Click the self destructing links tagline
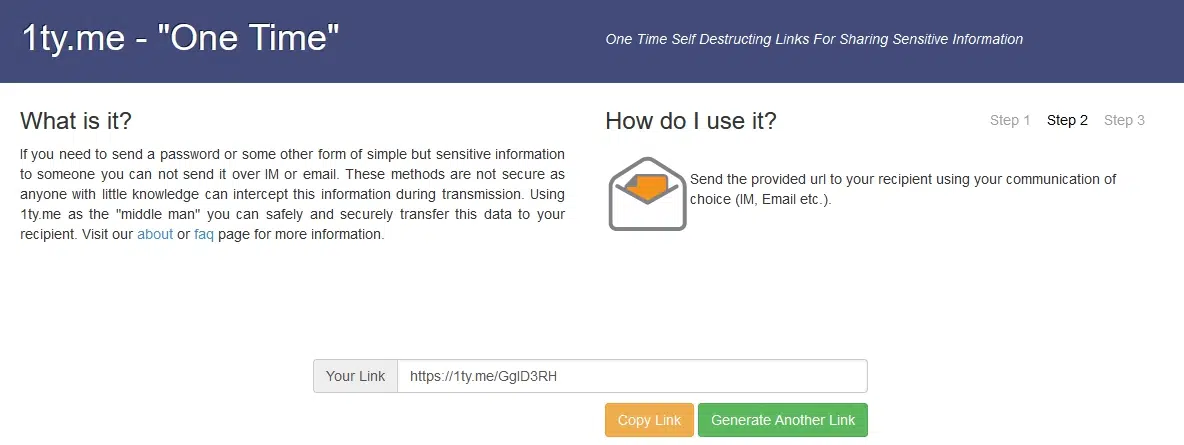The image size is (1184, 445). point(814,39)
